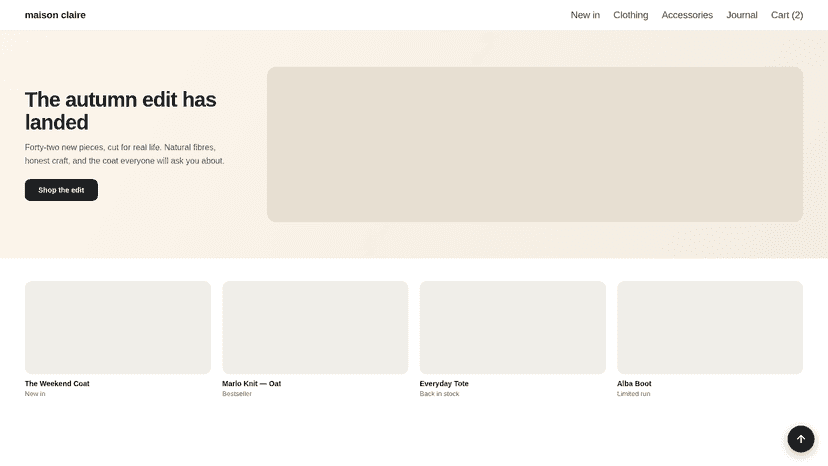The image size is (828, 466).
Task: Open the New in menu
Action: [585, 15]
